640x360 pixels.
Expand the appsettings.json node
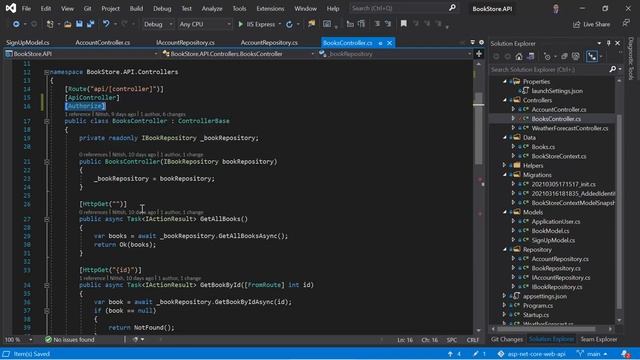click(x=505, y=296)
